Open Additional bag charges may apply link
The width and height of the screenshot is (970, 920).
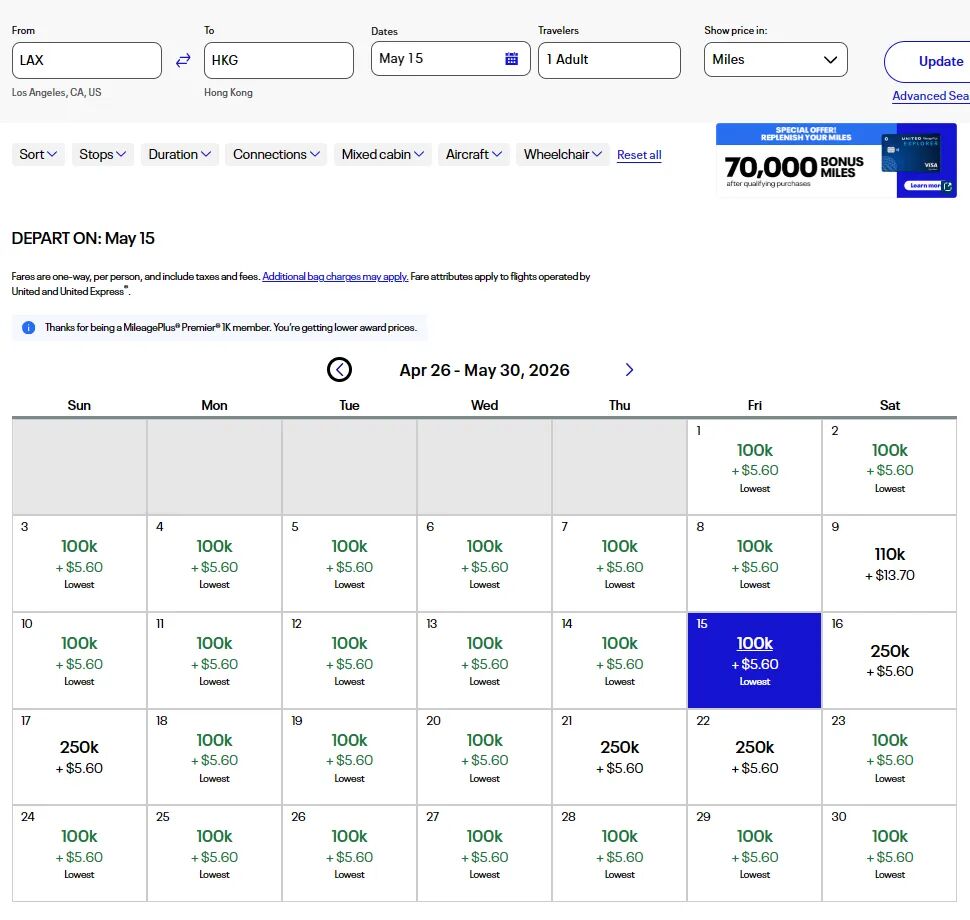(x=335, y=277)
